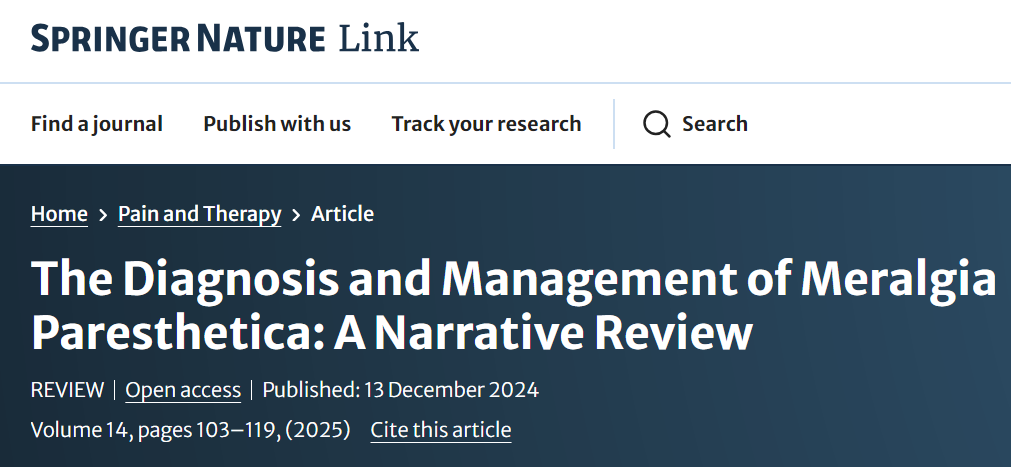Open the Publish with us menu

tap(277, 124)
